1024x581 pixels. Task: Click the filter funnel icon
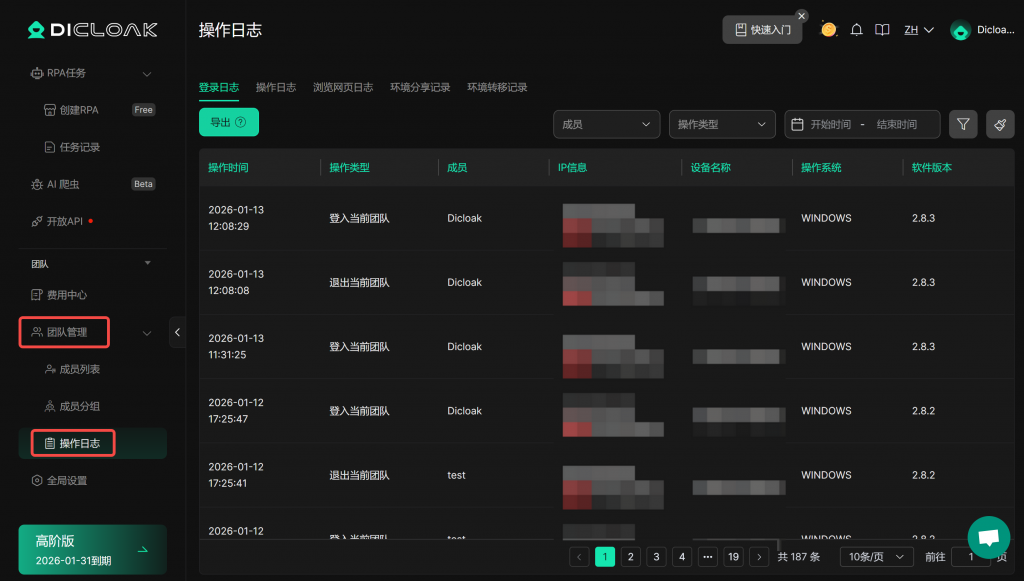pos(963,124)
